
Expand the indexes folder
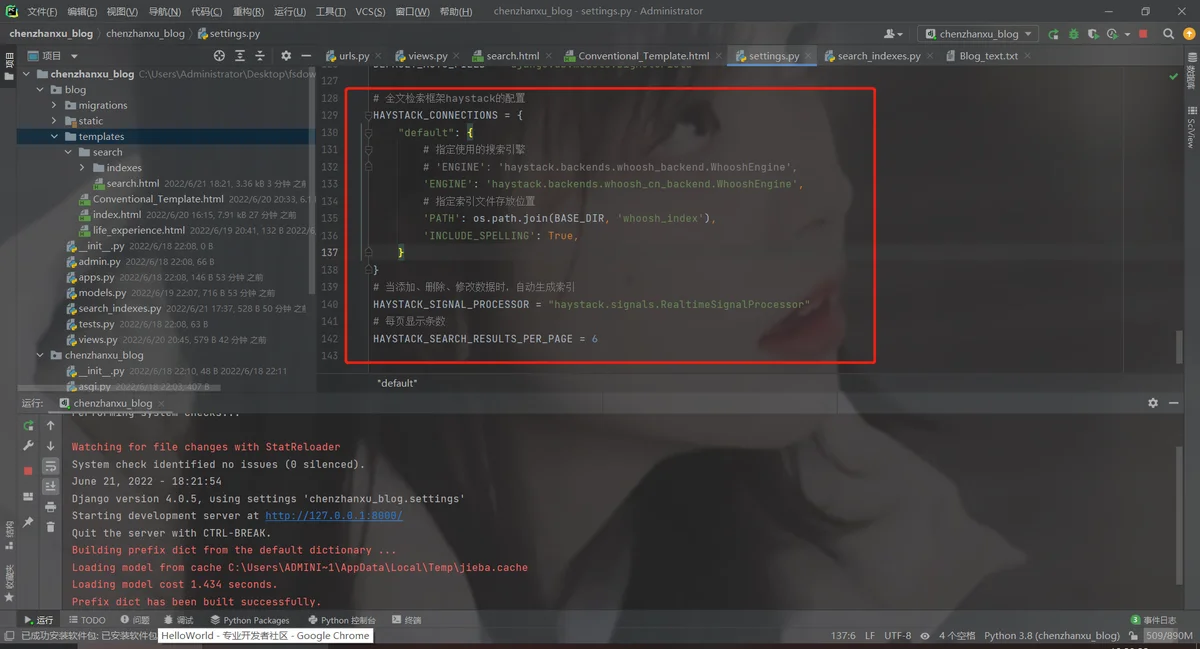[x=83, y=168]
